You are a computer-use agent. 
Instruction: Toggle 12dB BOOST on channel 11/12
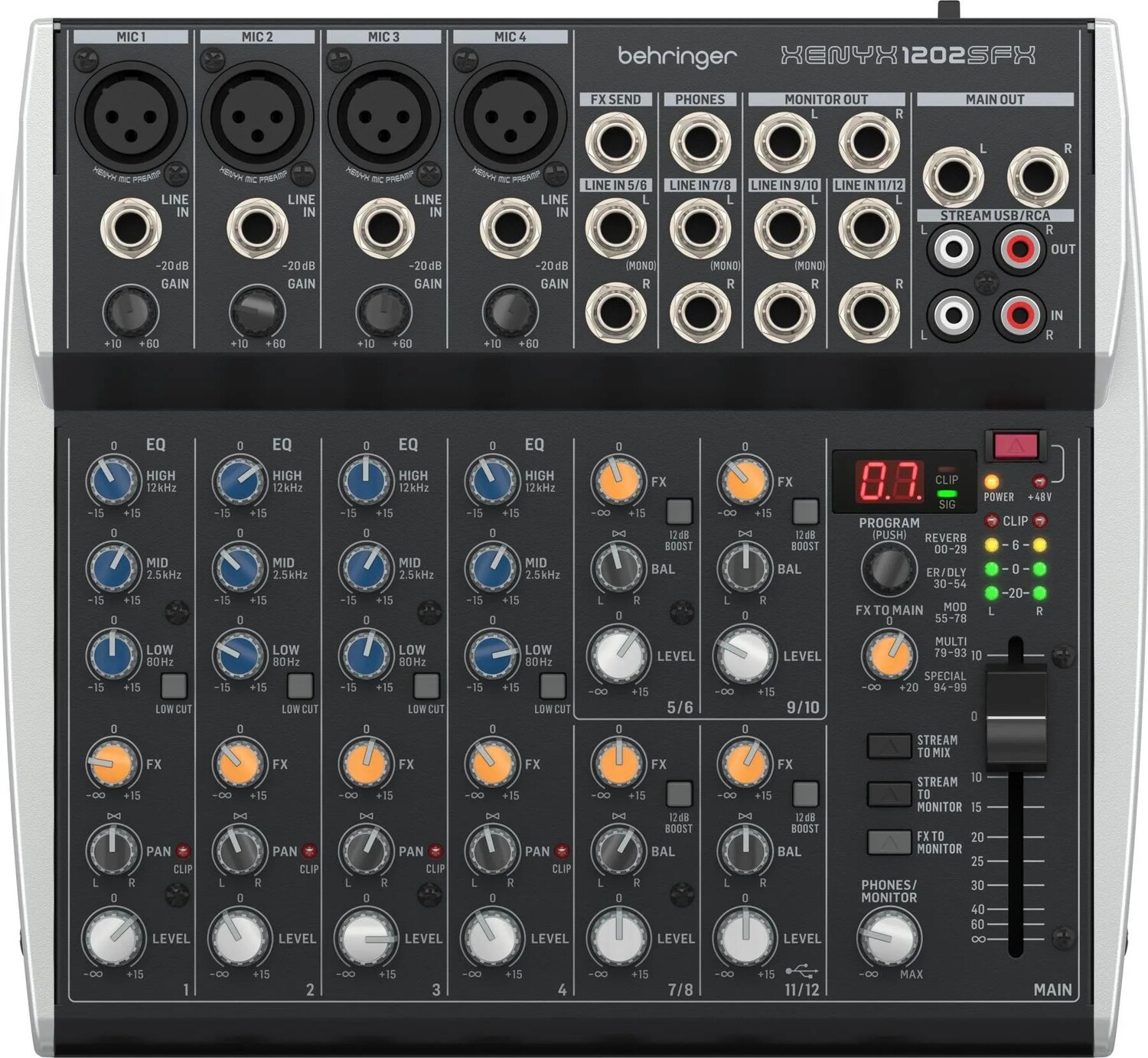tap(805, 793)
